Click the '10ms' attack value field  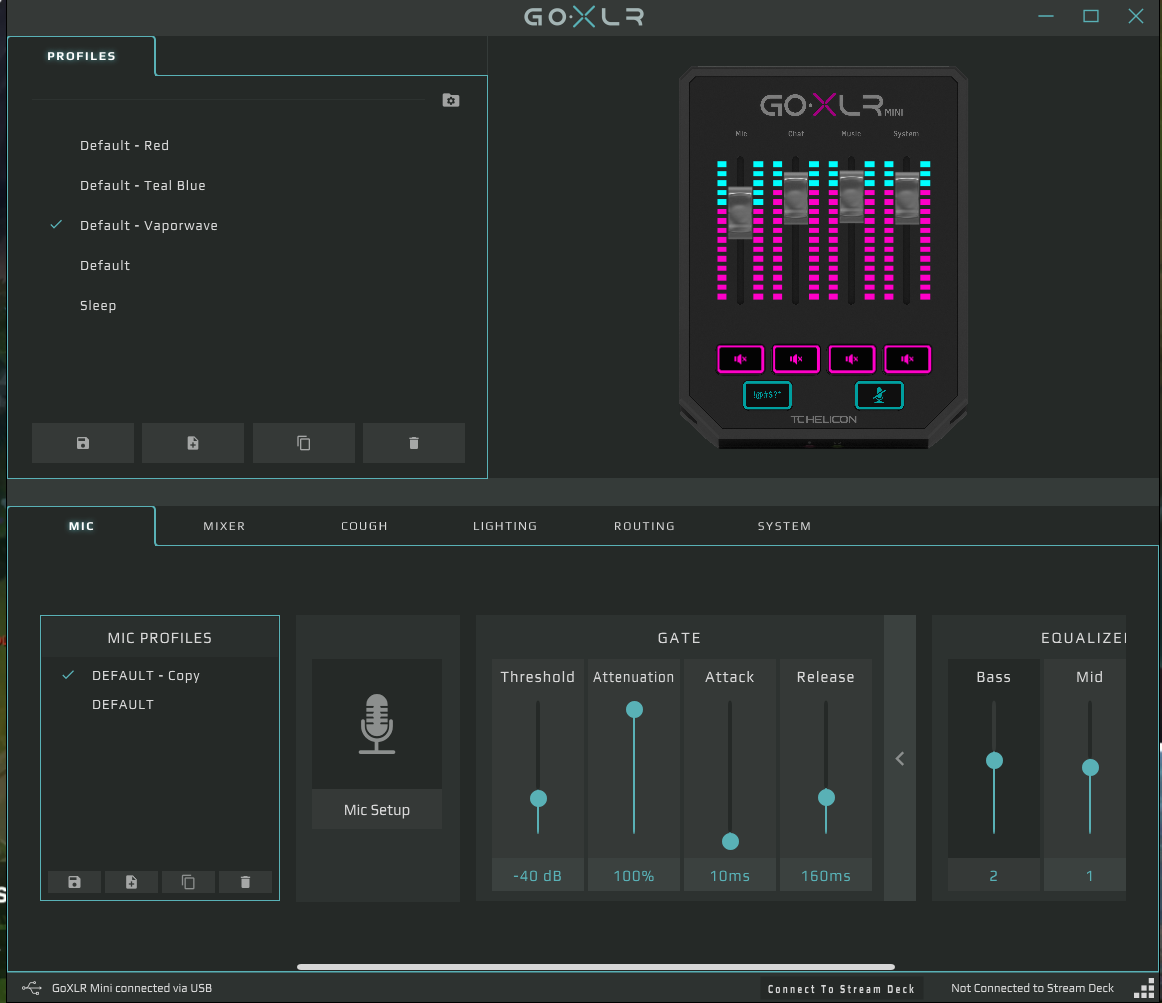(x=730, y=875)
